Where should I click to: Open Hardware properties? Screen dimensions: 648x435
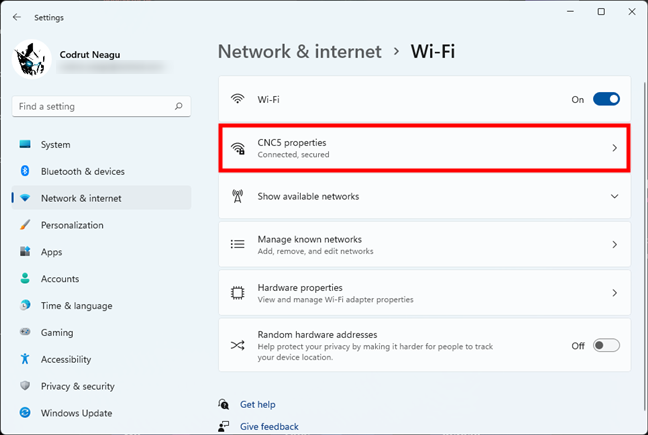424,293
